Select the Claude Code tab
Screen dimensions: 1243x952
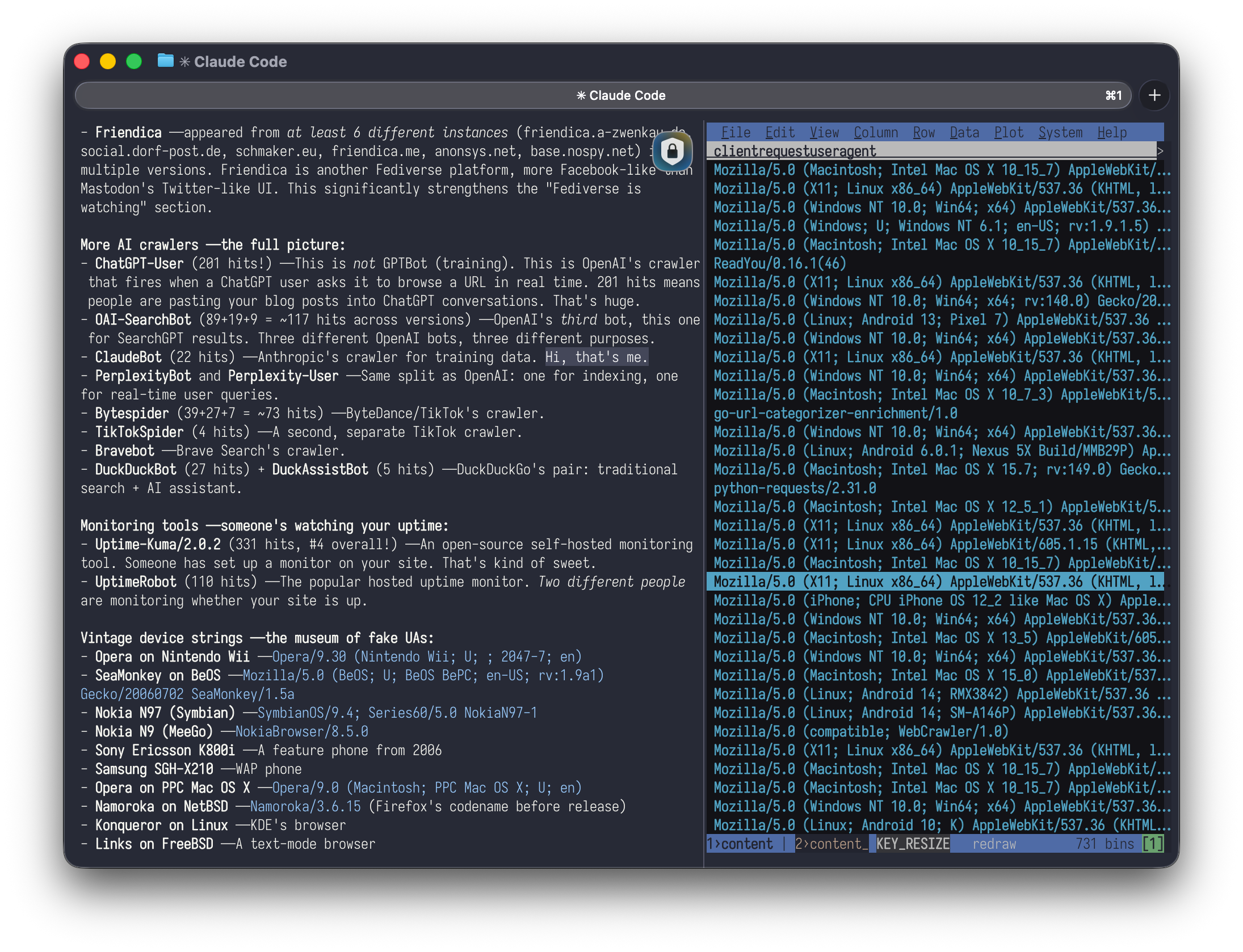point(603,95)
